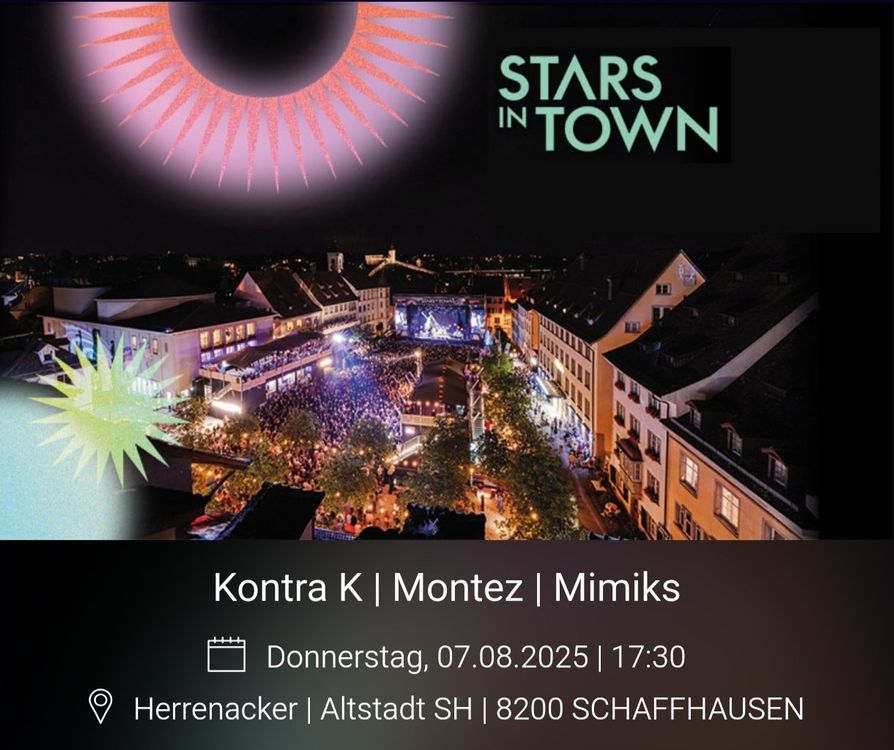This screenshot has height=750, width=894.
Task: Click the location pin icon
Action: point(101,706)
